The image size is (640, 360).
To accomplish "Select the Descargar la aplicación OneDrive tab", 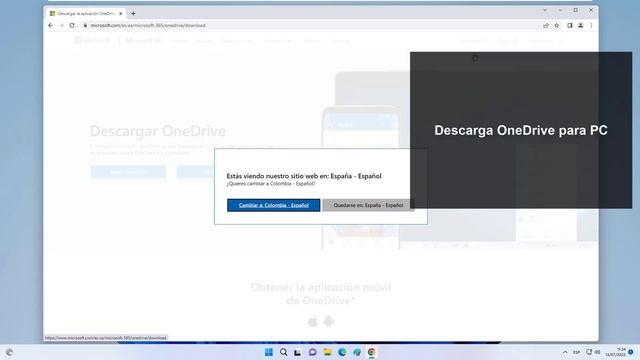I will pos(85,13).
